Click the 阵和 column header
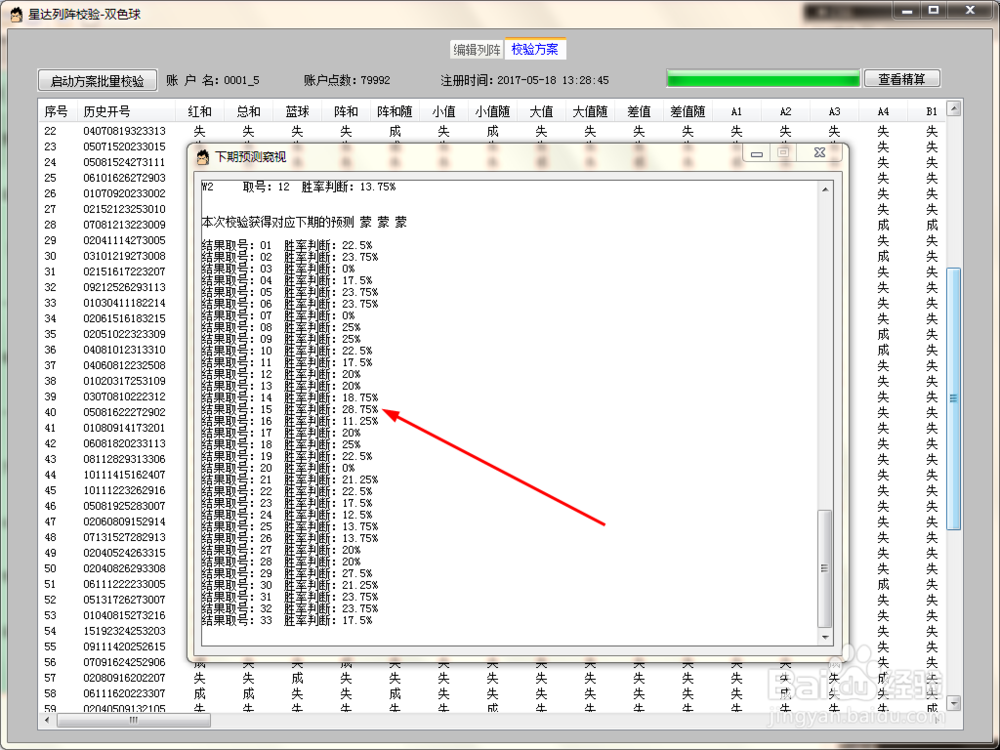The image size is (1000, 750). pyautogui.click(x=346, y=112)
